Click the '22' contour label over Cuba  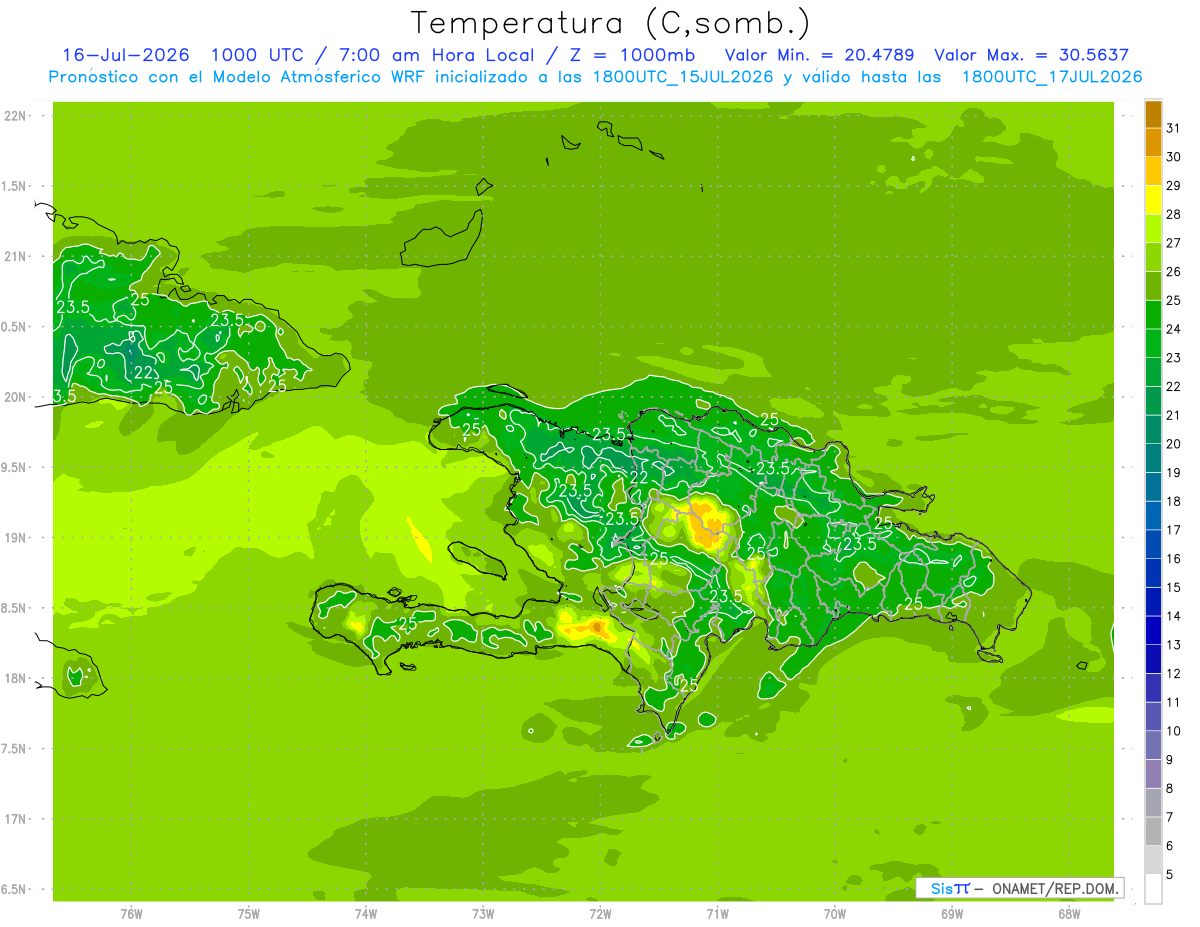click(x=144, y=372)
